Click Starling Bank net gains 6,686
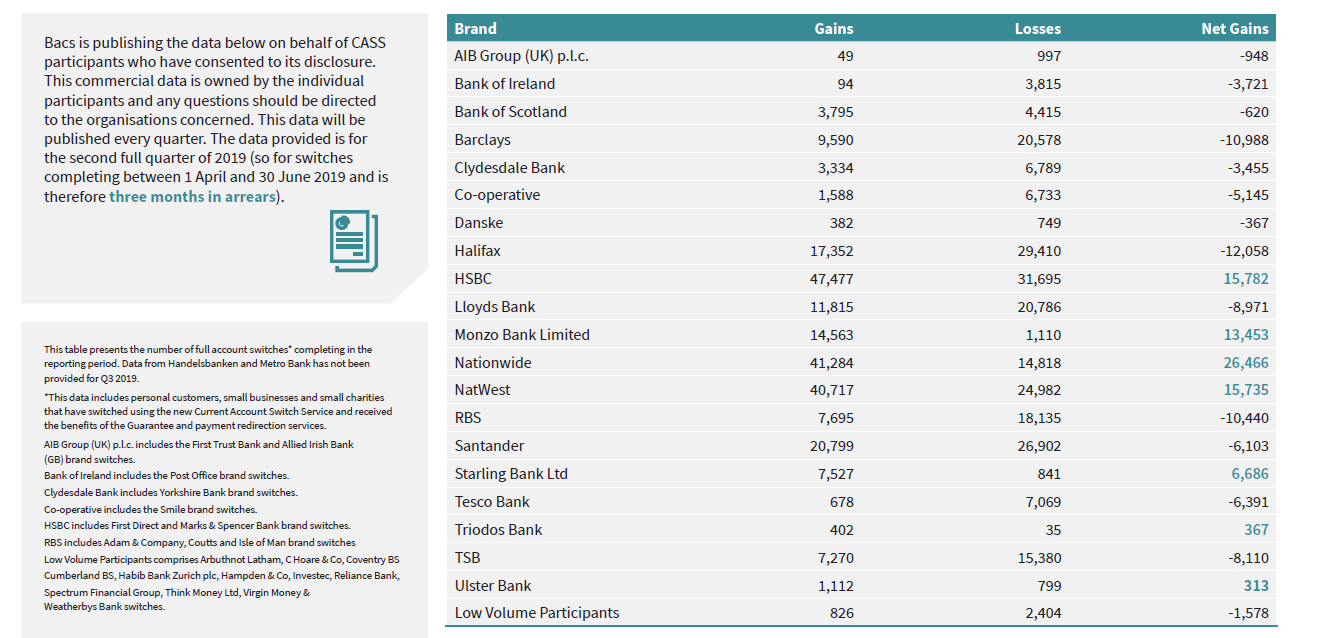 [1249, 474]
